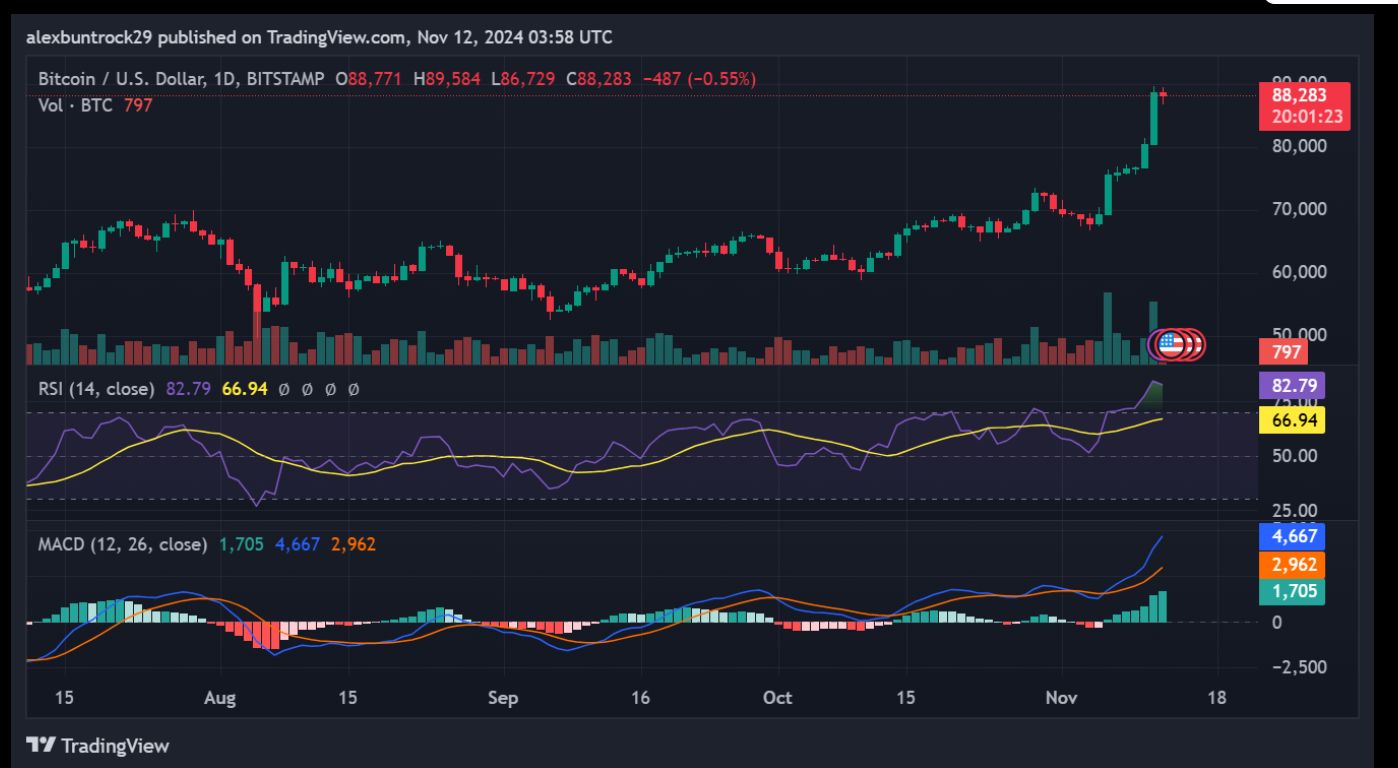Viewport: 1398px width, 768px height.
Task: Click the purple 82.79 RSI value tag
Action: 1299,385
